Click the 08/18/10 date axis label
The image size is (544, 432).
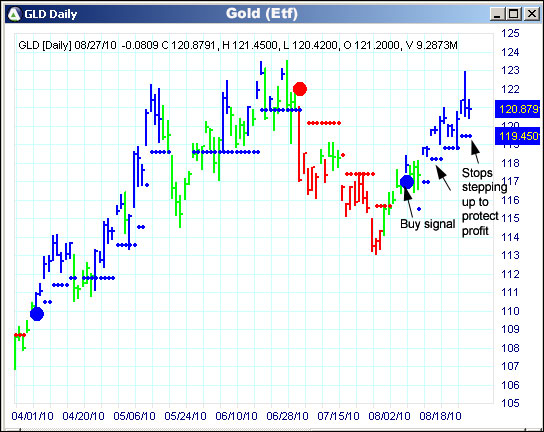point(440,416)
